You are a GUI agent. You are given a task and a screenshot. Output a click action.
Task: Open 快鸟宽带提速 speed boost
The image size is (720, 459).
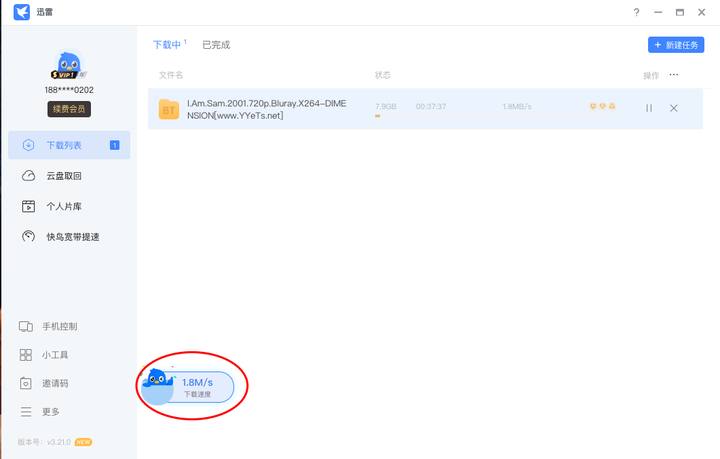tap(72, 237)
